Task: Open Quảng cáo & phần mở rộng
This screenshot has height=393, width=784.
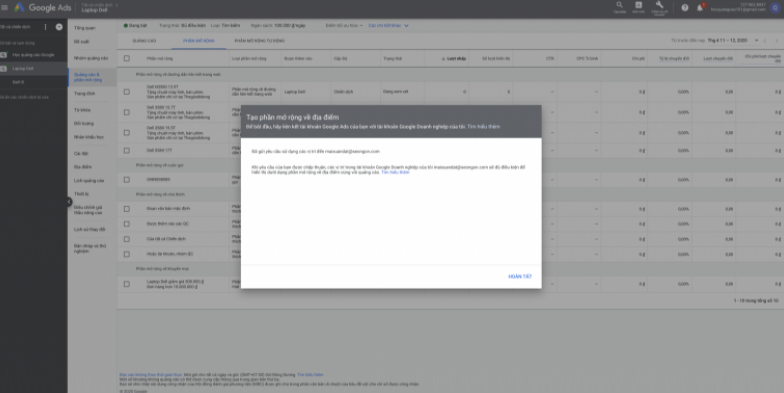Action: [88, 77]
